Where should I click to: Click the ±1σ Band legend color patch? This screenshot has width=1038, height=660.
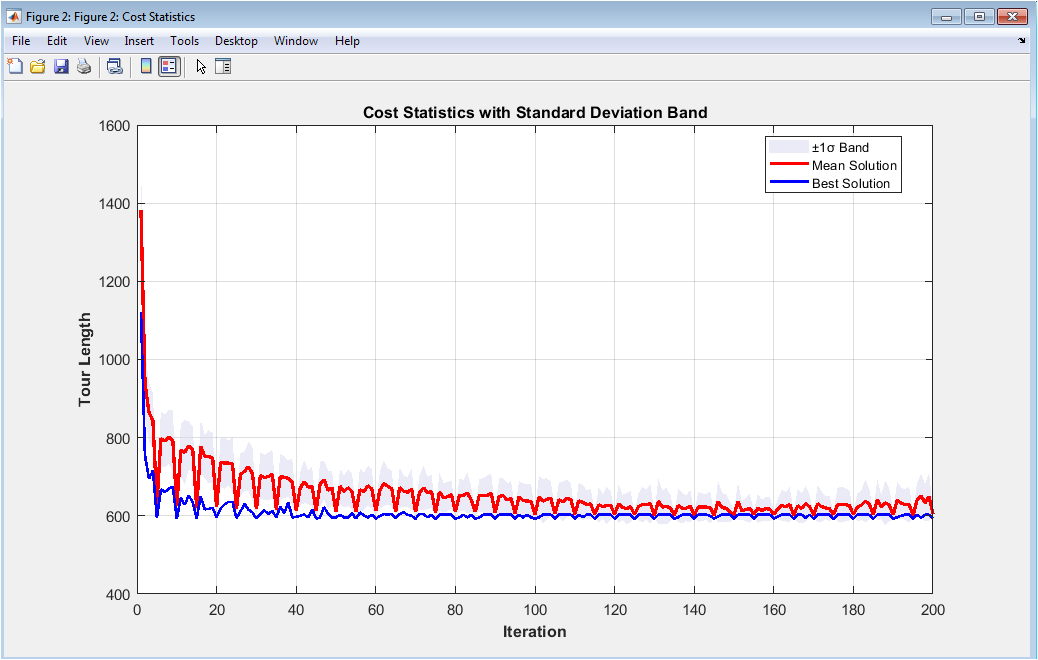pyautogui.click(x=787, y=148)
